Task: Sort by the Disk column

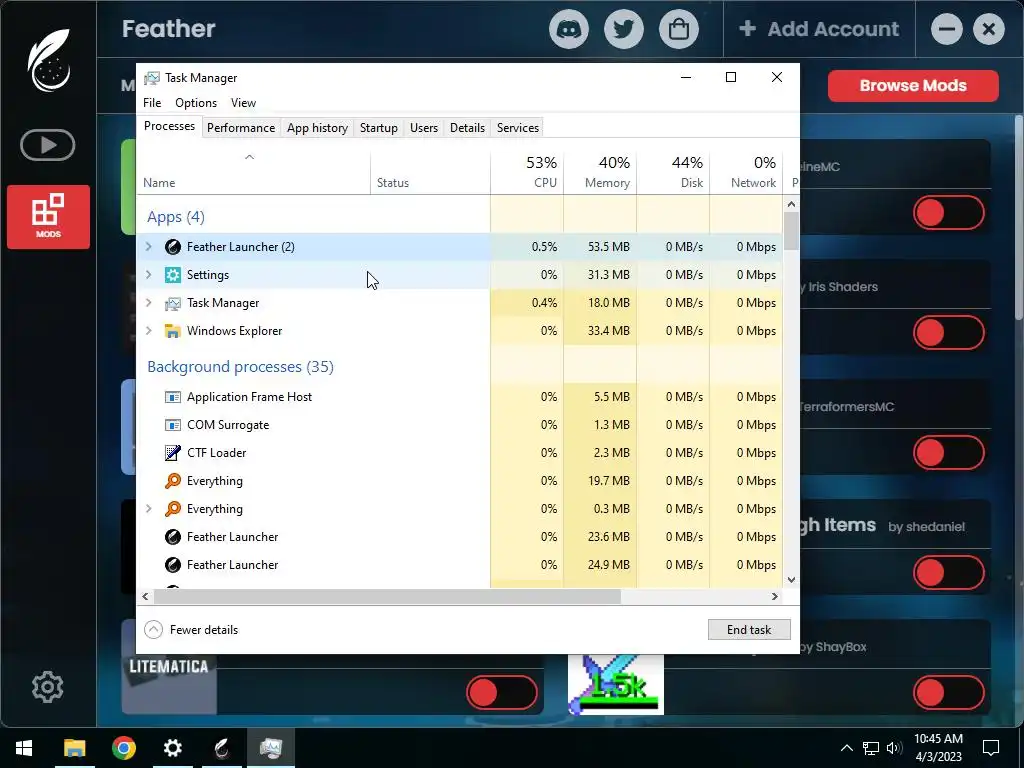Action: tap(673, 173)
